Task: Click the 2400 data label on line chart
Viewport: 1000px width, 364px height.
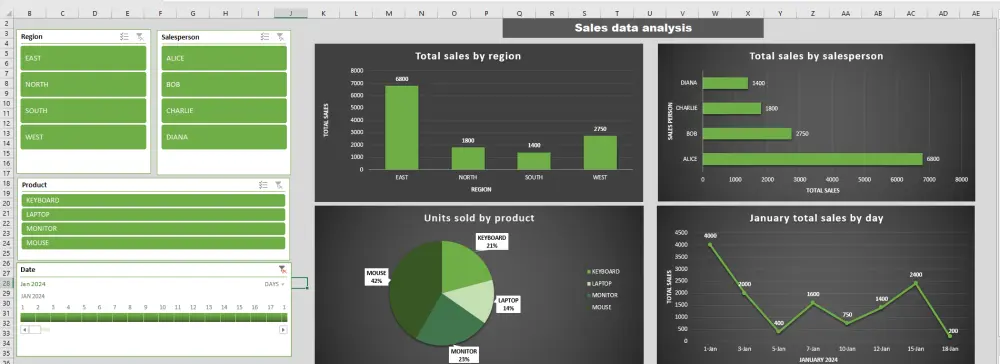Action: (916, 275)
